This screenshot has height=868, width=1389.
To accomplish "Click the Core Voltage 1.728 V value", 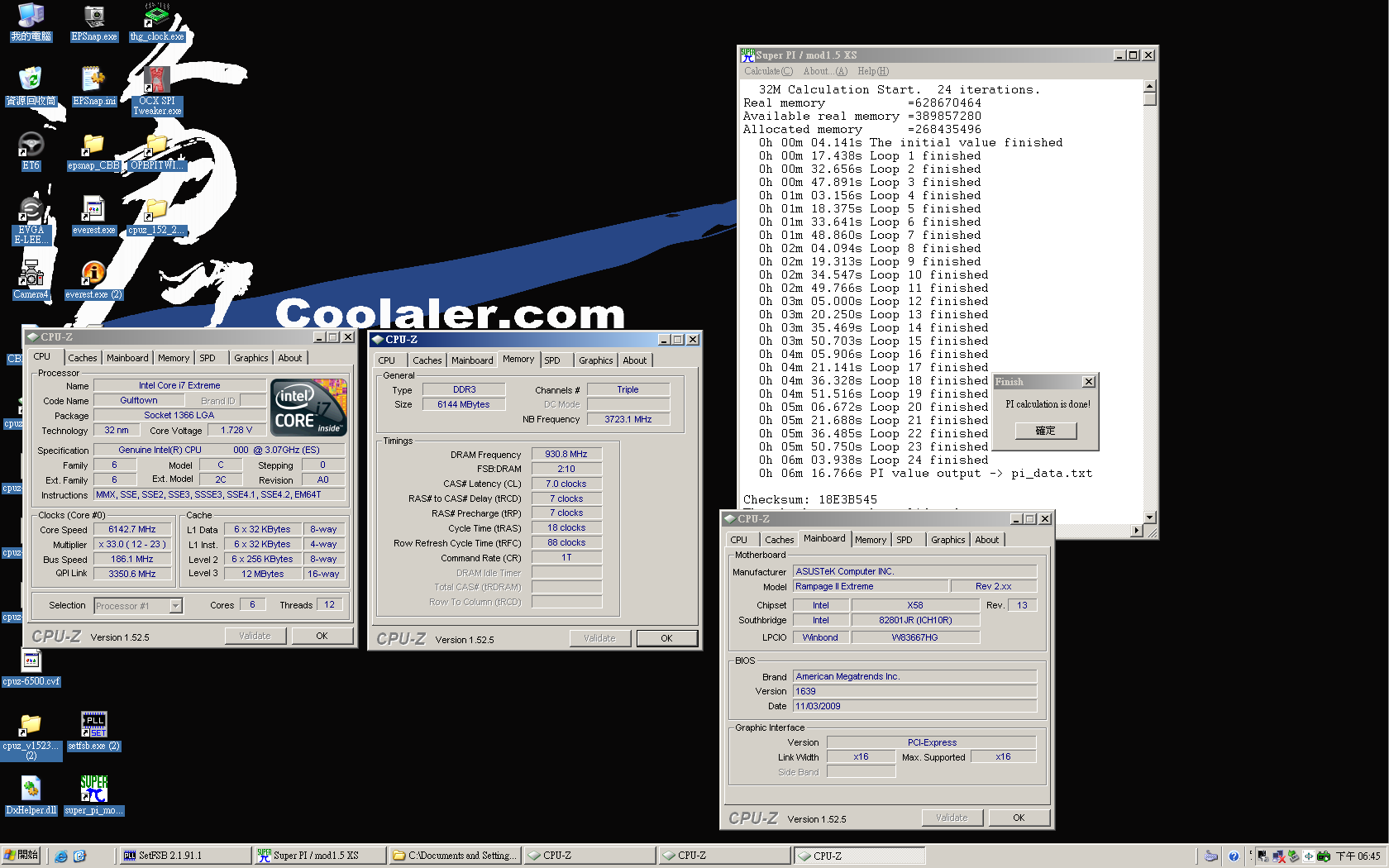I will [x=236, y=430].
